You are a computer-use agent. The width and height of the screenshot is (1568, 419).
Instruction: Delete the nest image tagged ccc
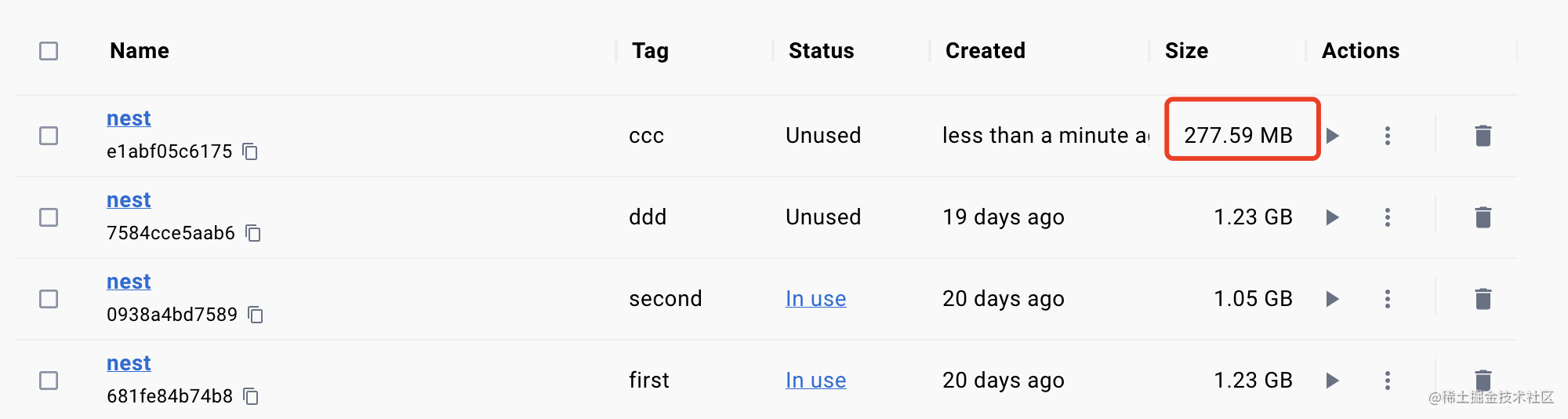point(1483,136)
